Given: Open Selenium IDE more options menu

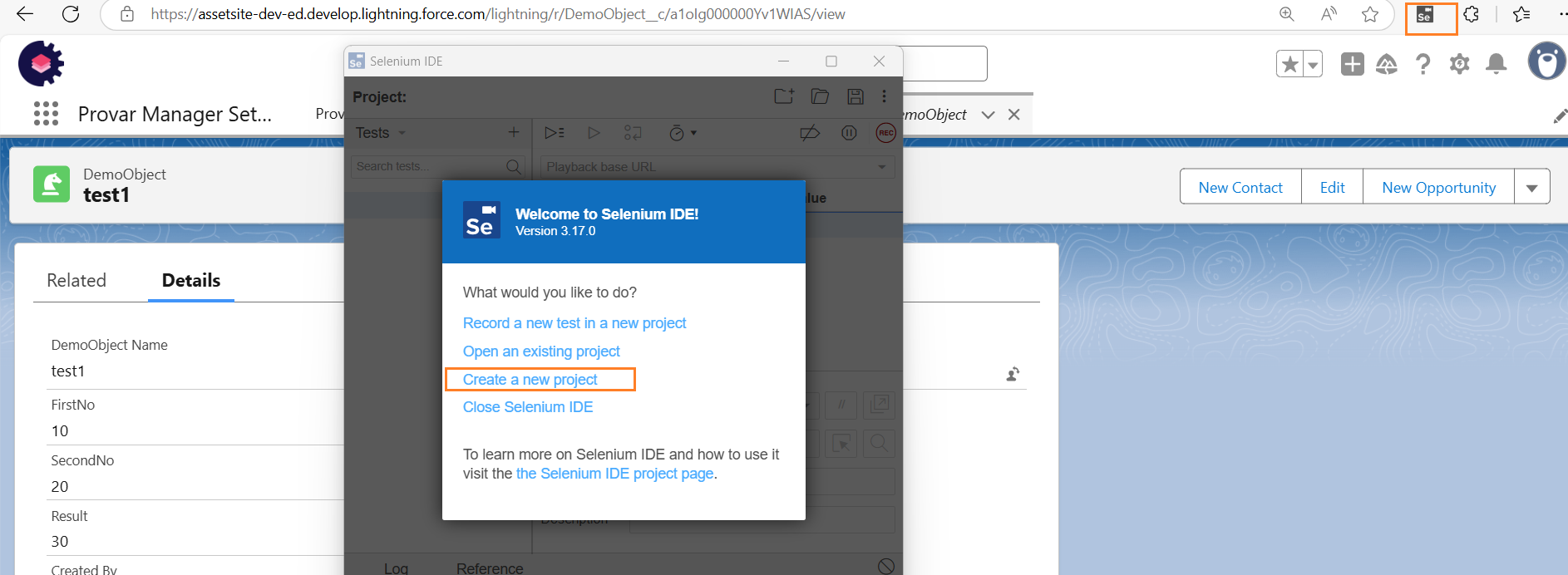Looking at the screenshot, I should (x=884, y=96).
